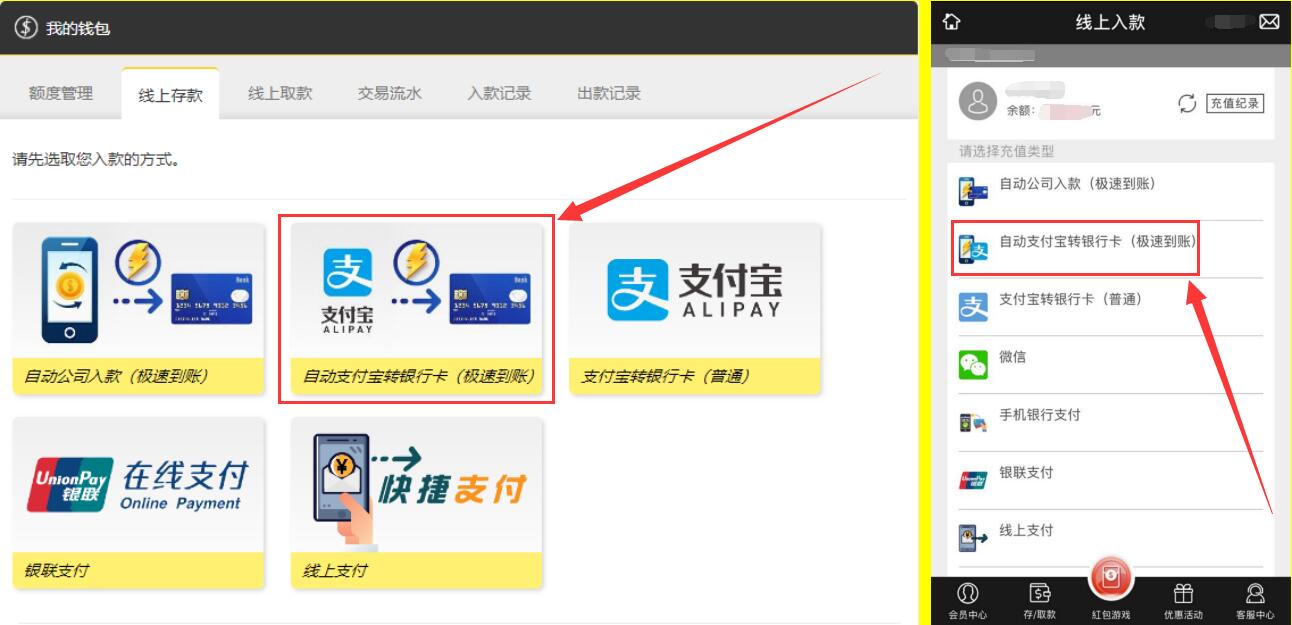Open 客服中心 support icon
Image resolution: width=1292 pixels, height=625 pixels.
[1255, 601]
